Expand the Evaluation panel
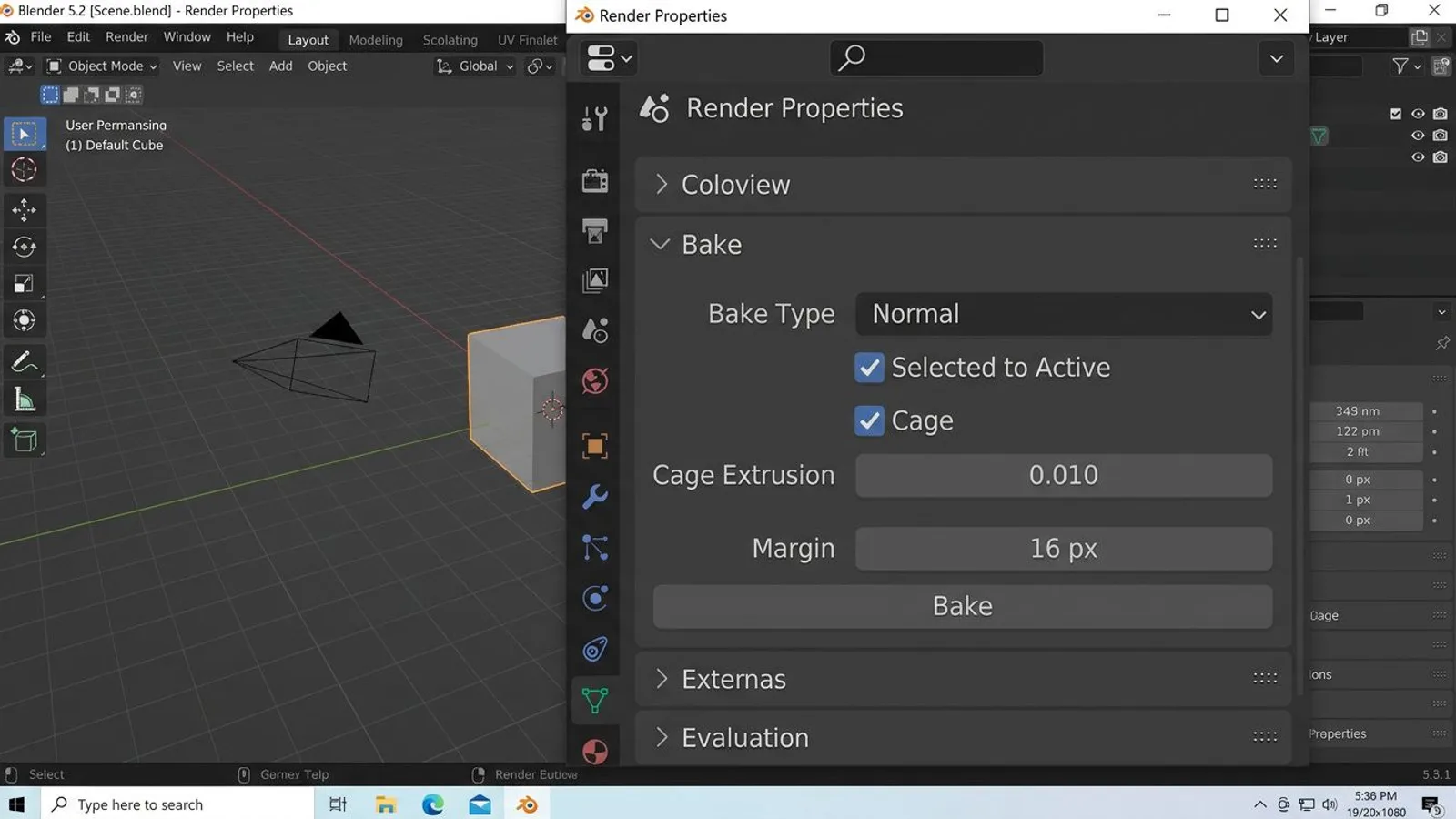 (963, 738)
